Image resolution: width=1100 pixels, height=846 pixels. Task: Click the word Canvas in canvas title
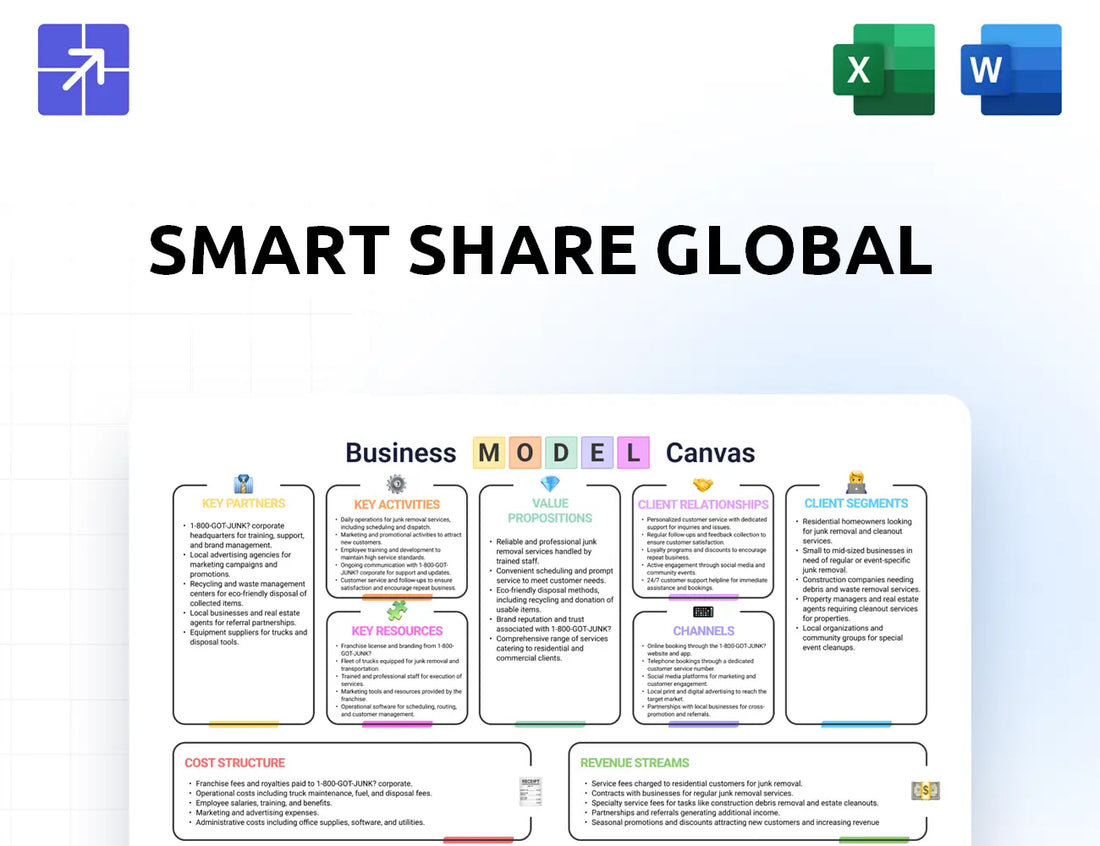(710, 452)
